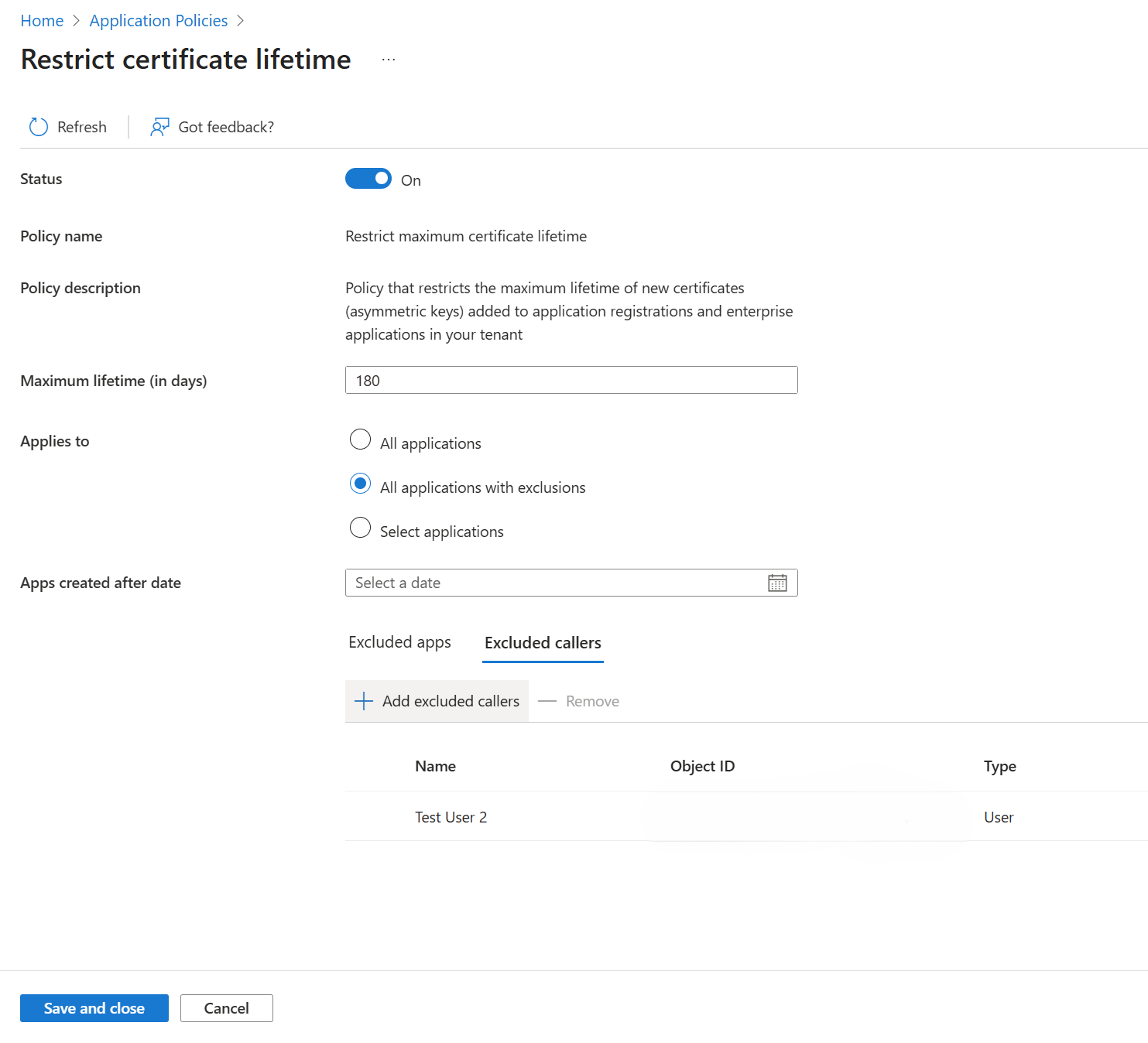Sort by the Type column header
Image resolution: width=1148 pixels, height=1043 pixels.
point(999,766)
